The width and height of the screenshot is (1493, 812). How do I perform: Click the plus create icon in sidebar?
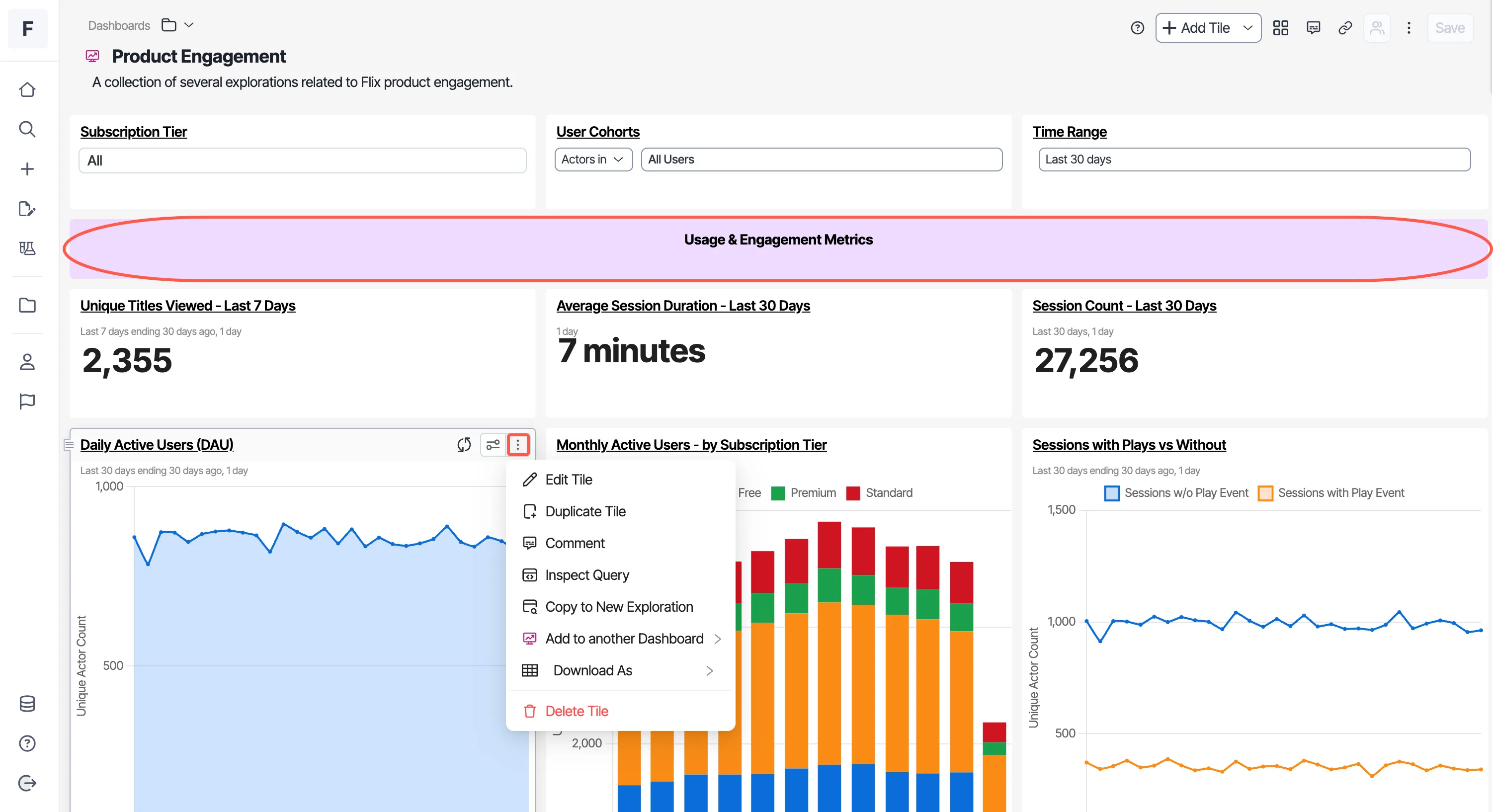(27, 168)
